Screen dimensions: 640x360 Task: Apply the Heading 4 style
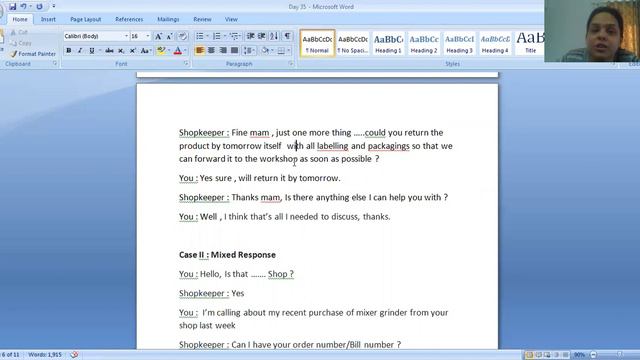coord(495,43)
